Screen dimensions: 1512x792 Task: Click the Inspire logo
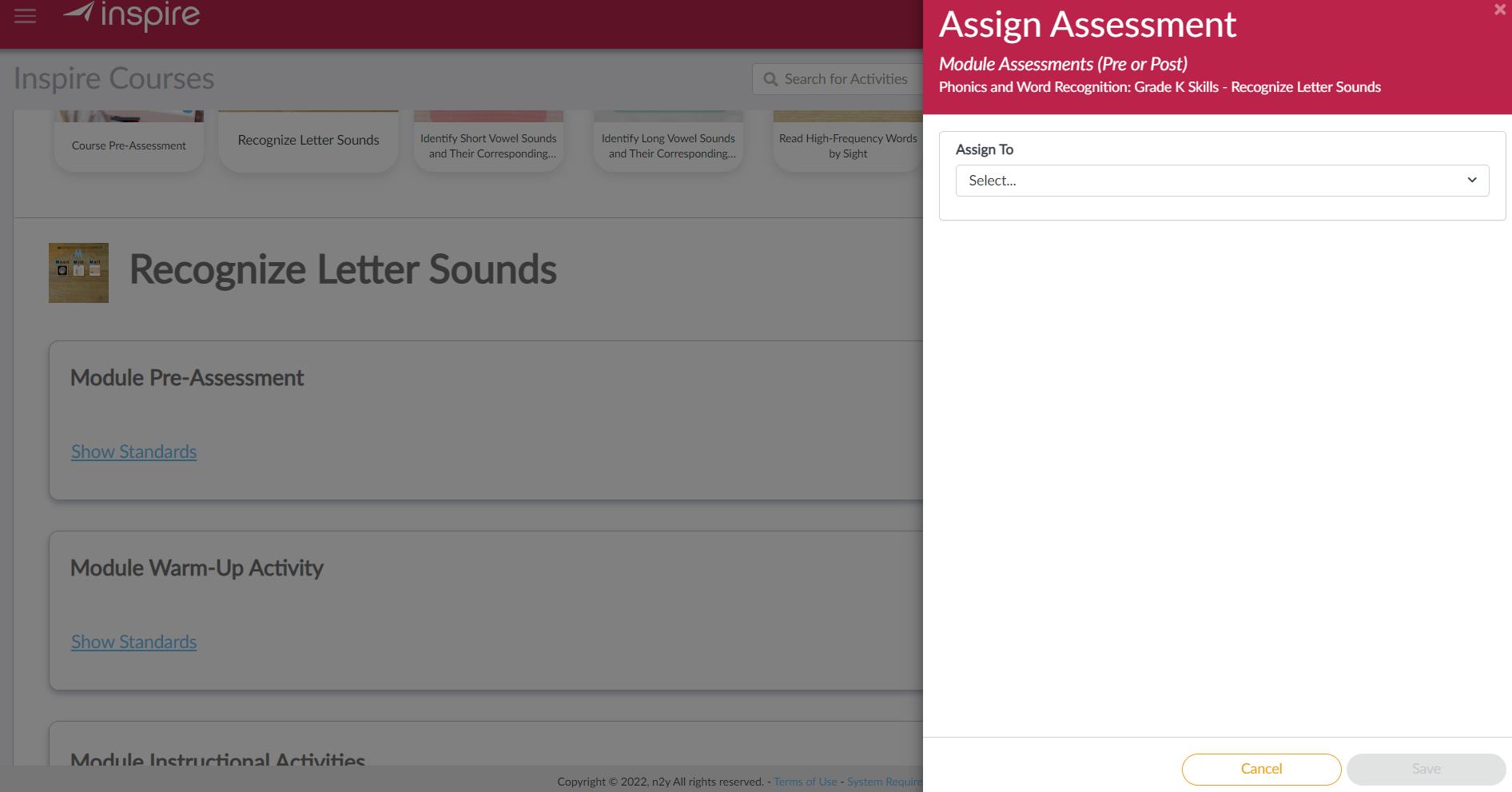click(132, 15)
